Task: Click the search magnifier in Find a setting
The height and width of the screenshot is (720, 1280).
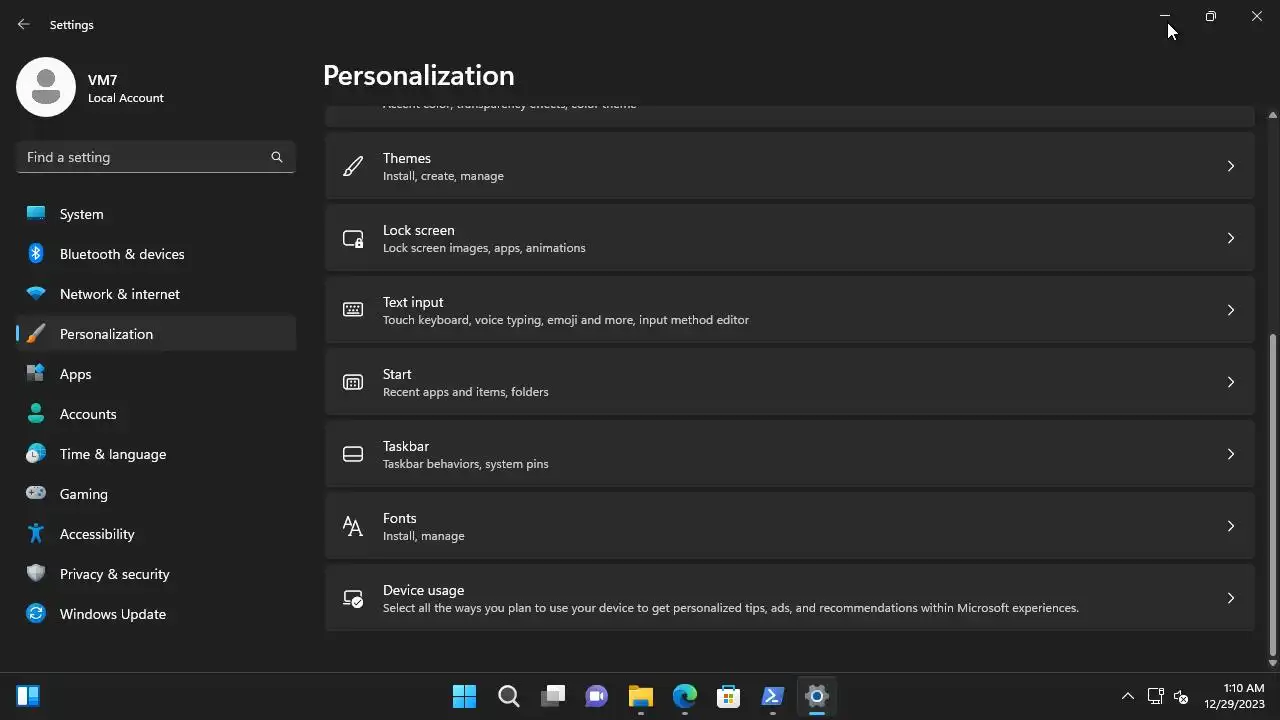Action: click(277, 157)
